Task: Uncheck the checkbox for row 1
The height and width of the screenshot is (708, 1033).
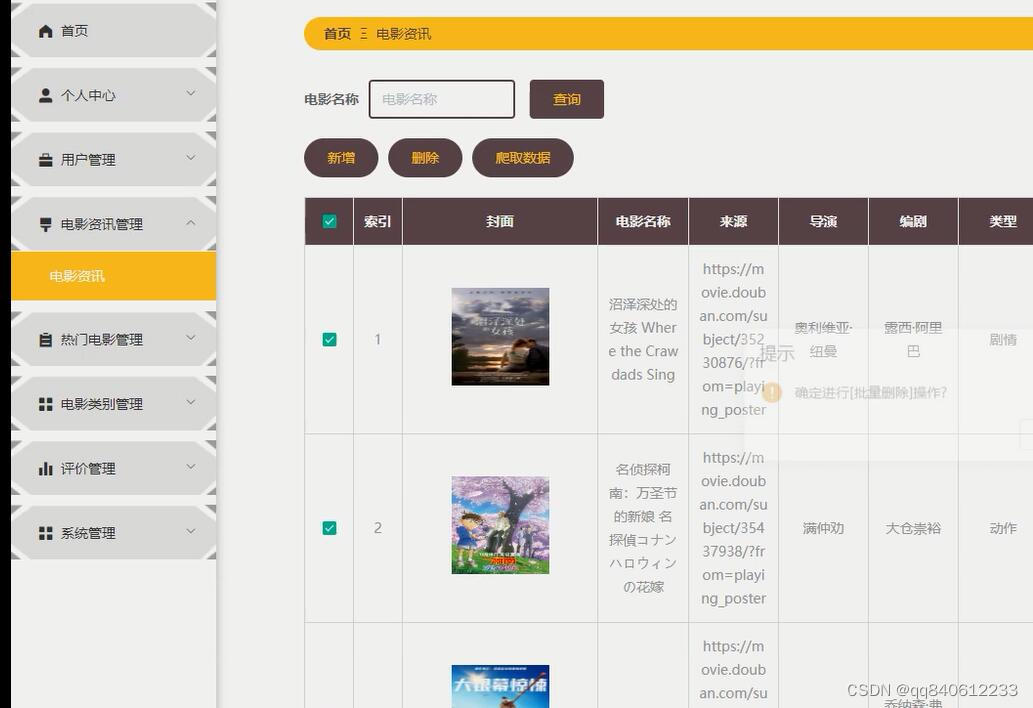Action: (329, 339)
